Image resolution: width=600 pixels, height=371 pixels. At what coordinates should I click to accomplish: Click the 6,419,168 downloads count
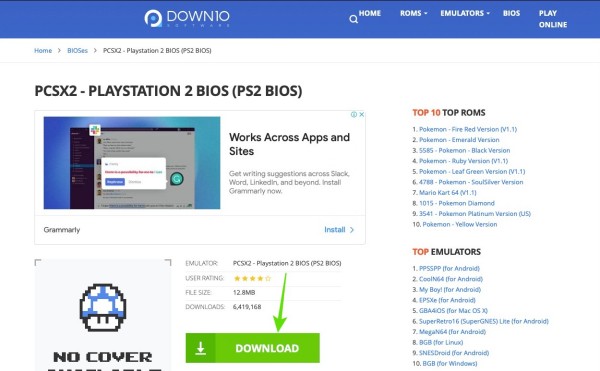pyautogui.click(x=247, y=307)
